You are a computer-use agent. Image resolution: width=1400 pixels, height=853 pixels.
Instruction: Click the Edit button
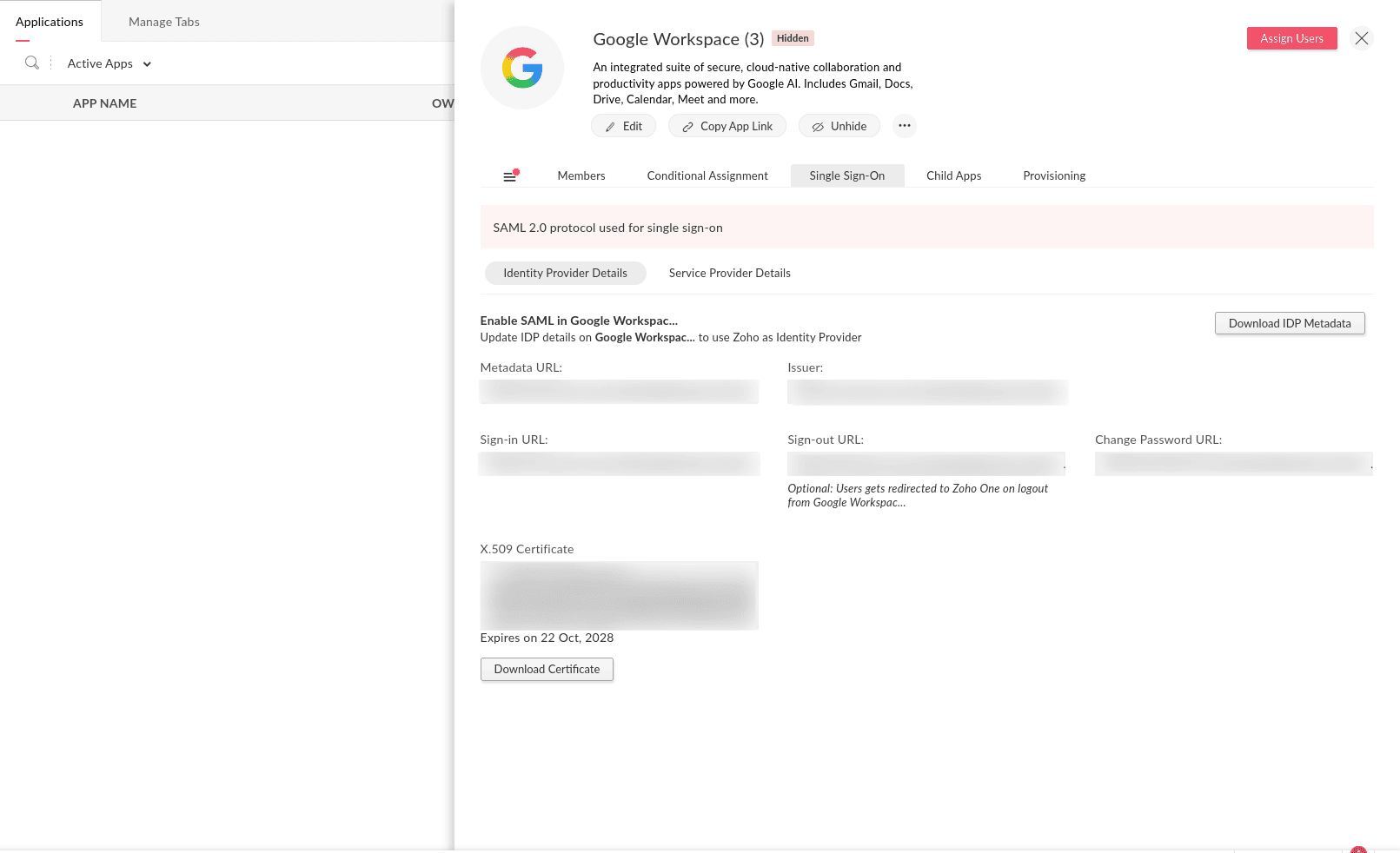pyautogui.click(x=624, y=126)
